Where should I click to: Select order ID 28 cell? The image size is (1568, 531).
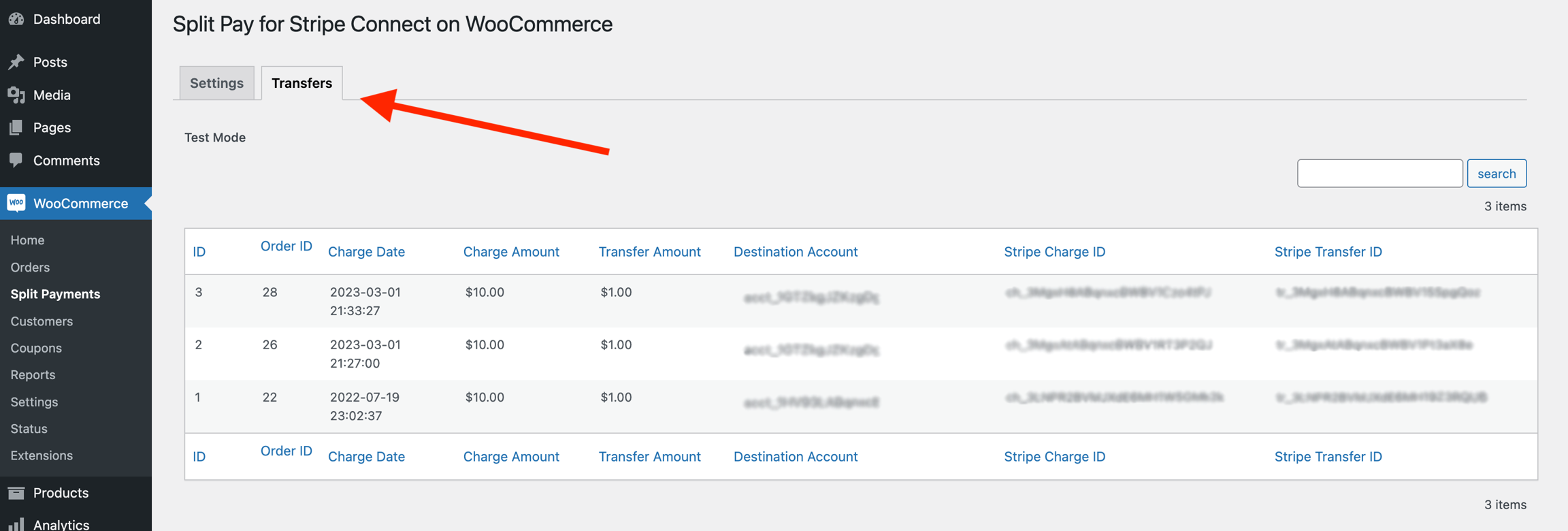click(x=269, y=292)
